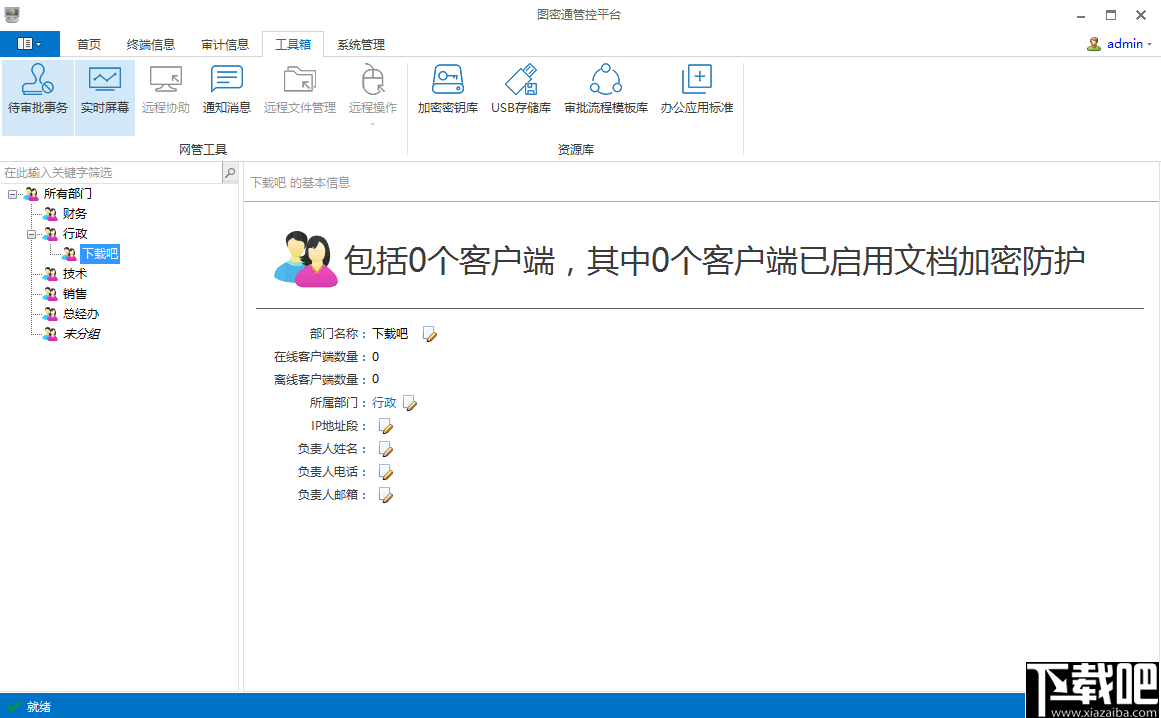The width and height of the screenshot is (1161, 718).
Task: Click the 行政 department link
Action: point(383,402)
